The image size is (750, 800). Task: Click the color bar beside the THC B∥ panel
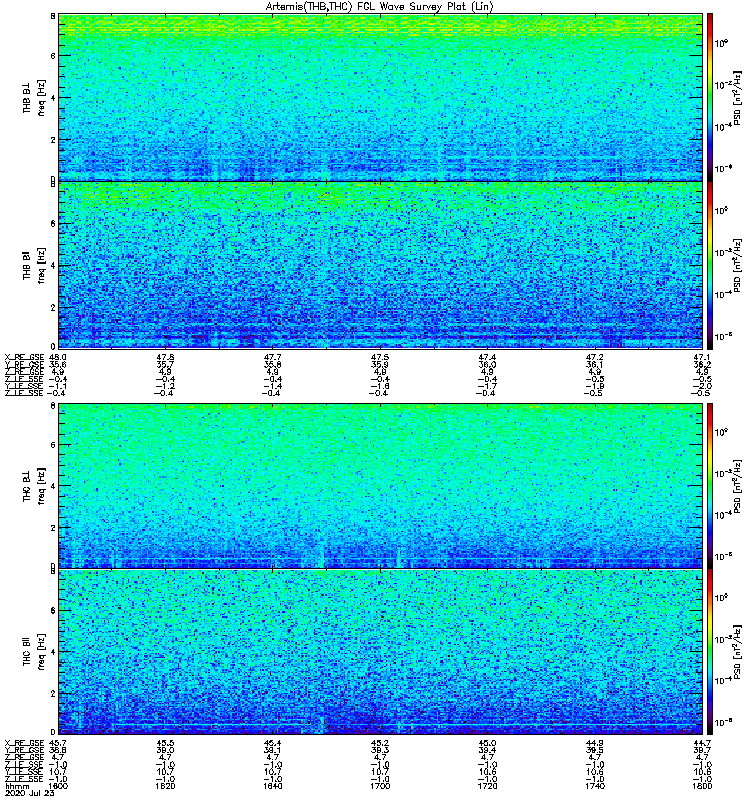point(710,652)
